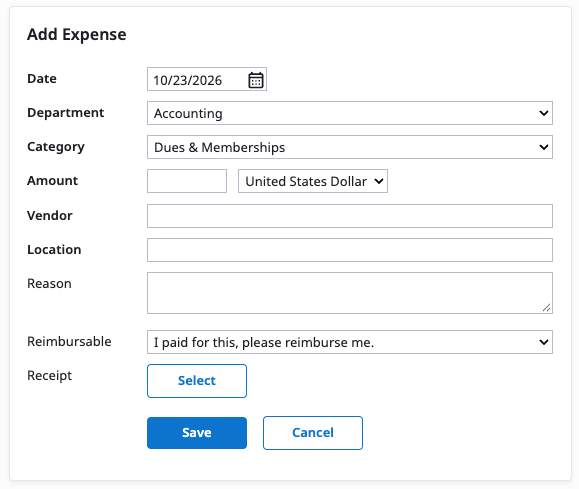Click the Add Expense heading
The width and height of the screenshot is (579, 489).
77,34
